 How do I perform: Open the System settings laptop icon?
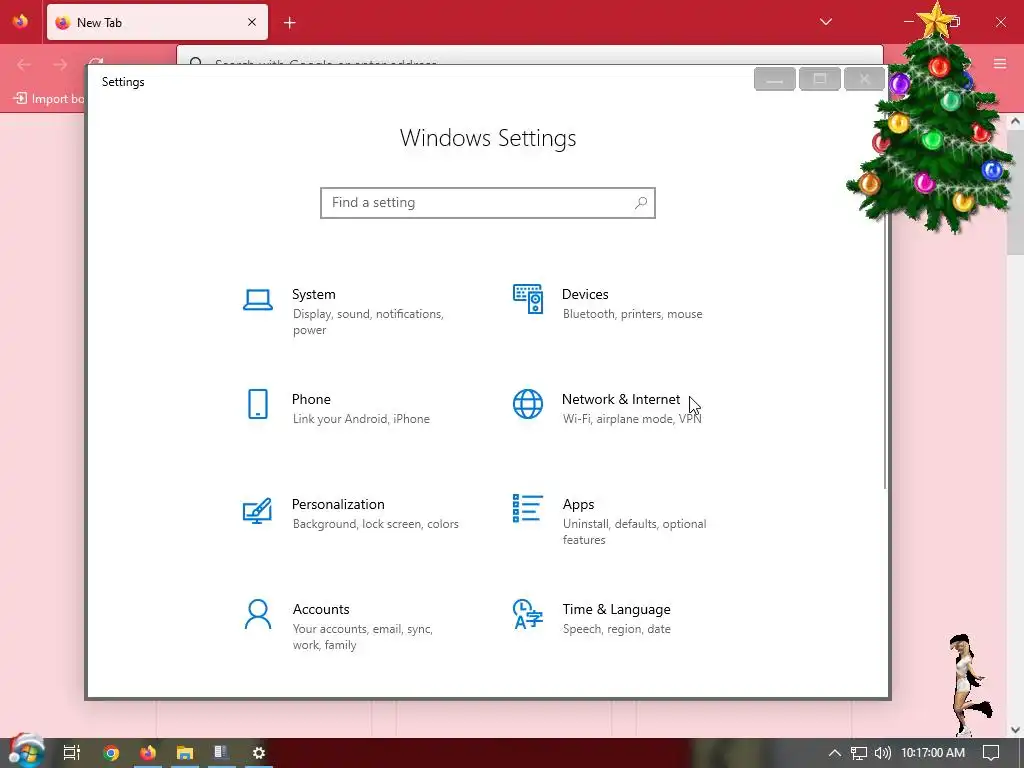click(257, 300)
